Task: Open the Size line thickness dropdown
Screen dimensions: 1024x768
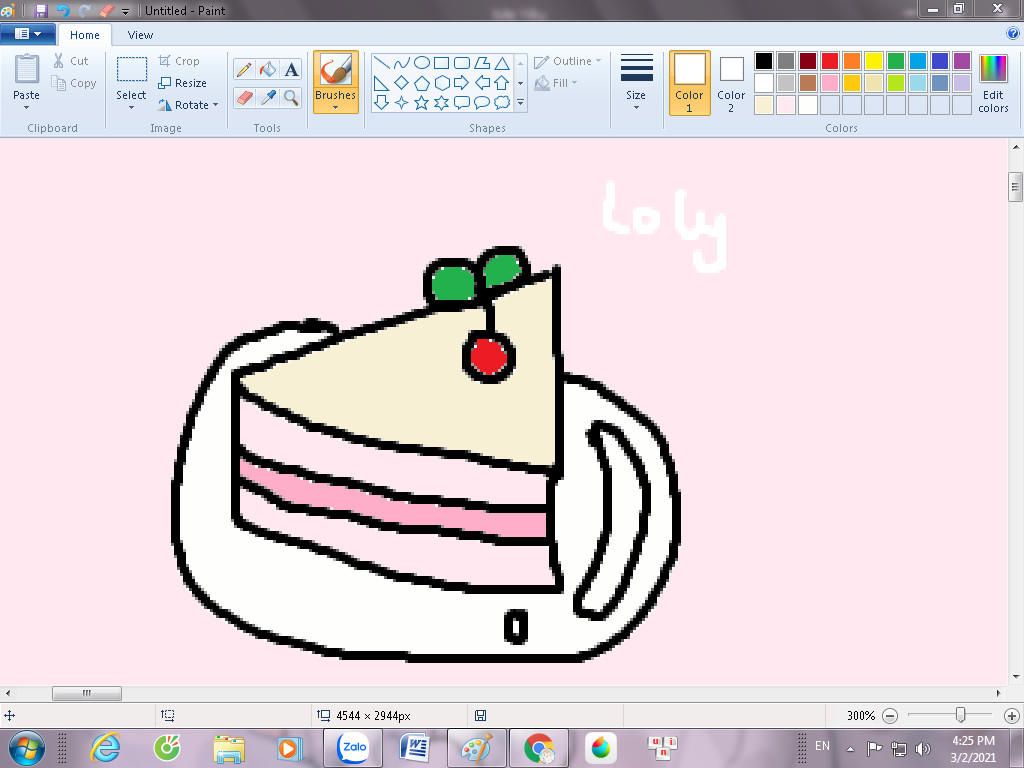Action: (x=636, y=82)
